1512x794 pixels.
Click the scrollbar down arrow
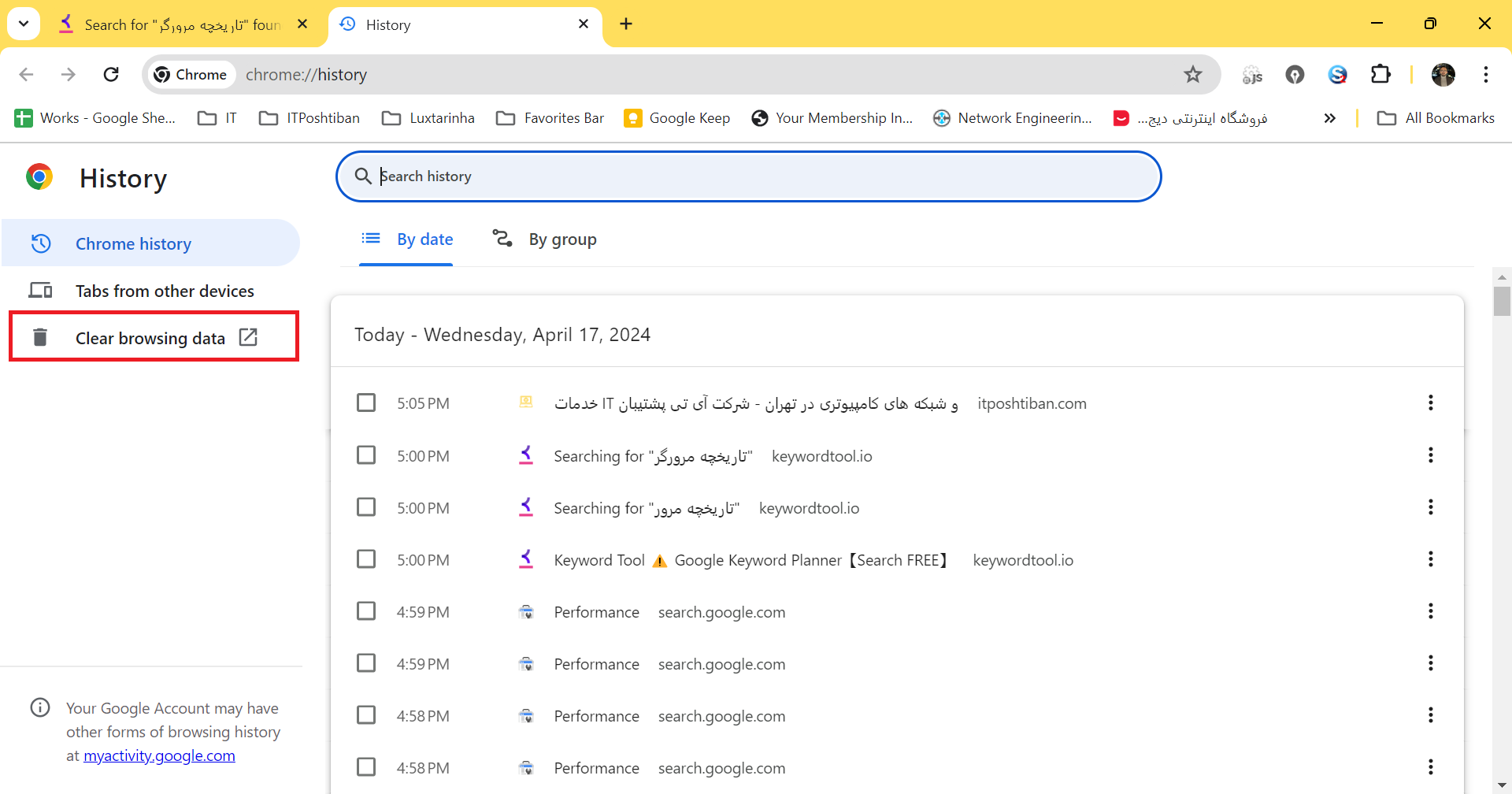[x=1502, y=785]
